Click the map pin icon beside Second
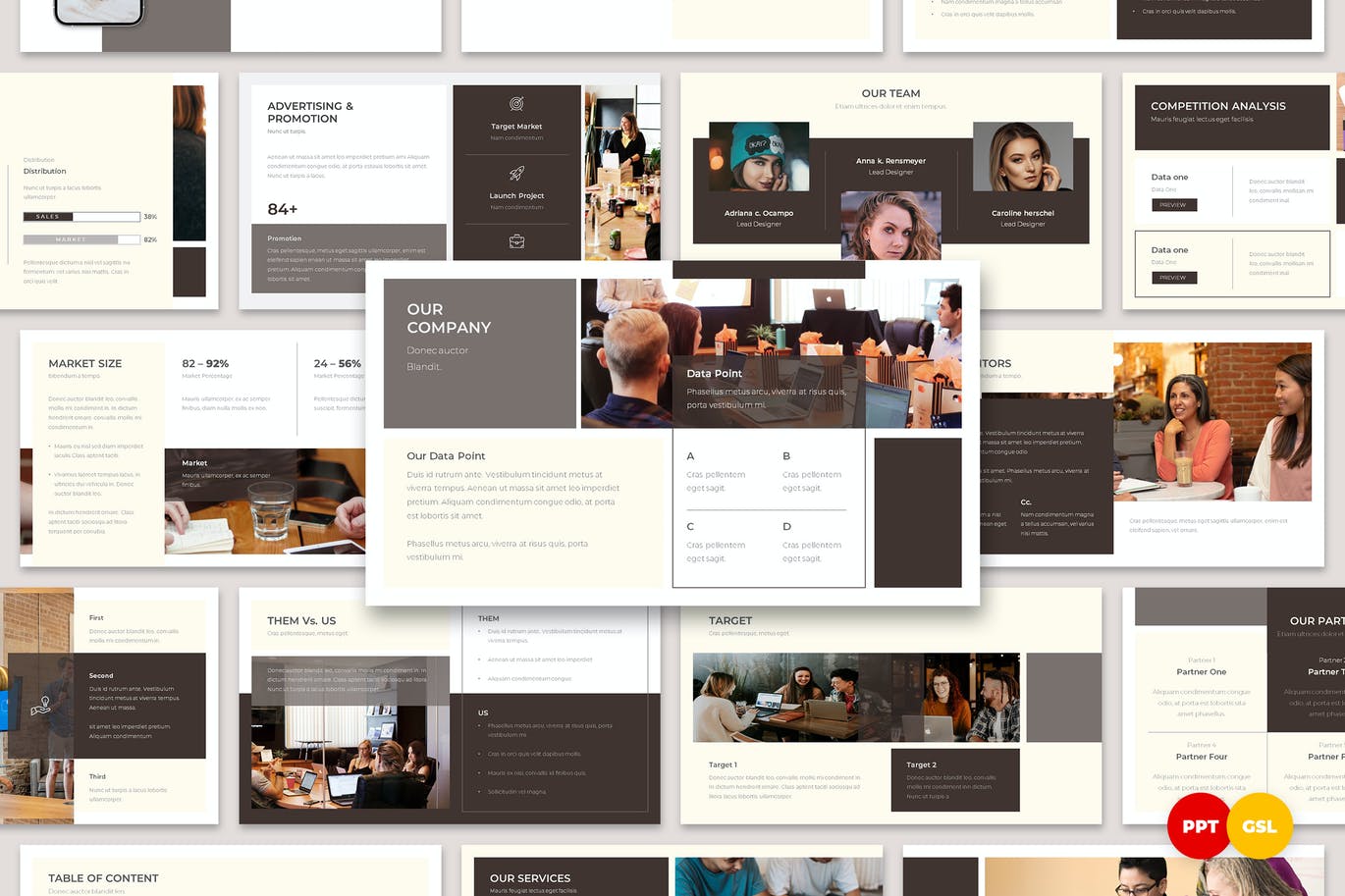The width and height of the screenshot is (1345, 896). tap(40, 706)
